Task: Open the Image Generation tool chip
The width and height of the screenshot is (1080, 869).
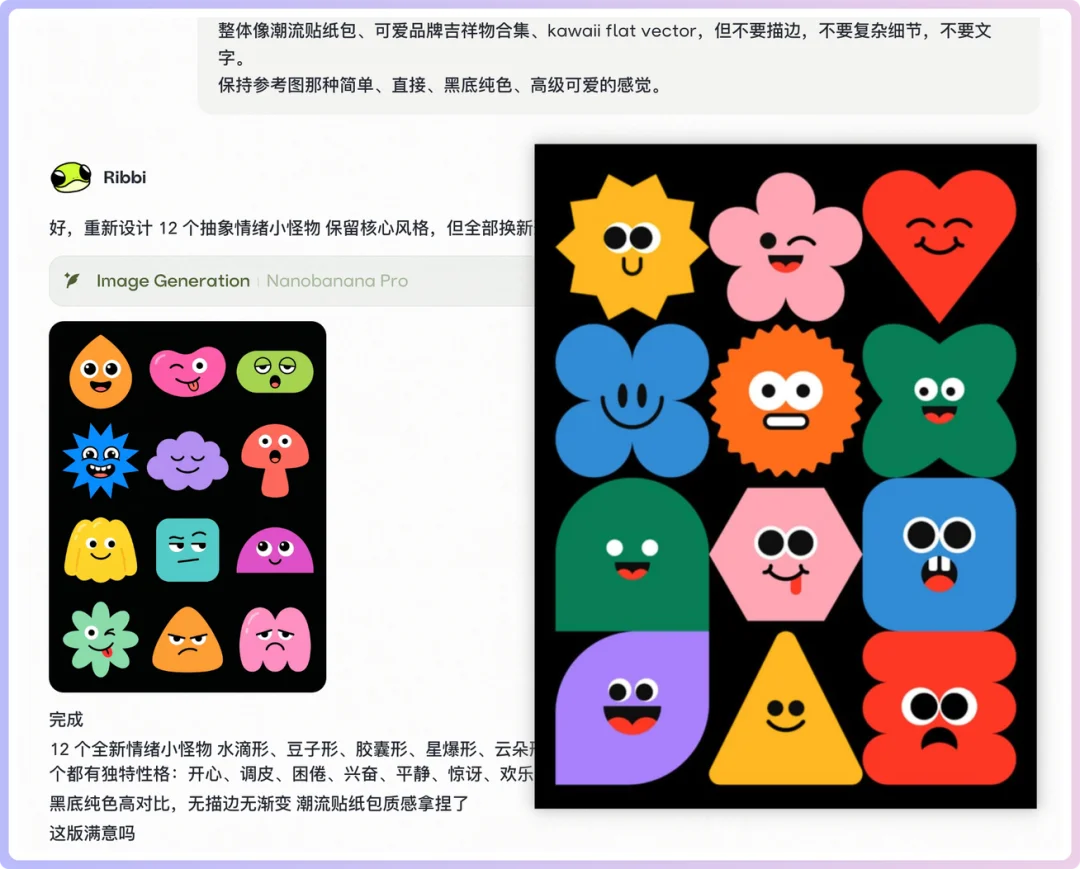Action: (172, 281)
